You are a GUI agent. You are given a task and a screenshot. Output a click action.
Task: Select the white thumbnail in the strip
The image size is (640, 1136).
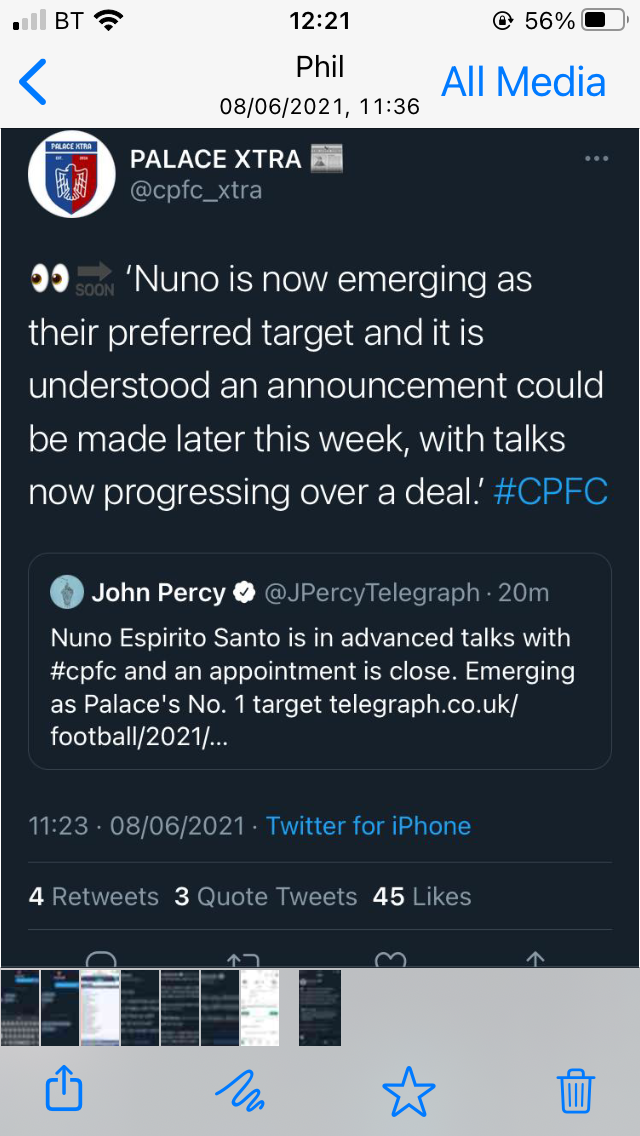pos(259,1007)
